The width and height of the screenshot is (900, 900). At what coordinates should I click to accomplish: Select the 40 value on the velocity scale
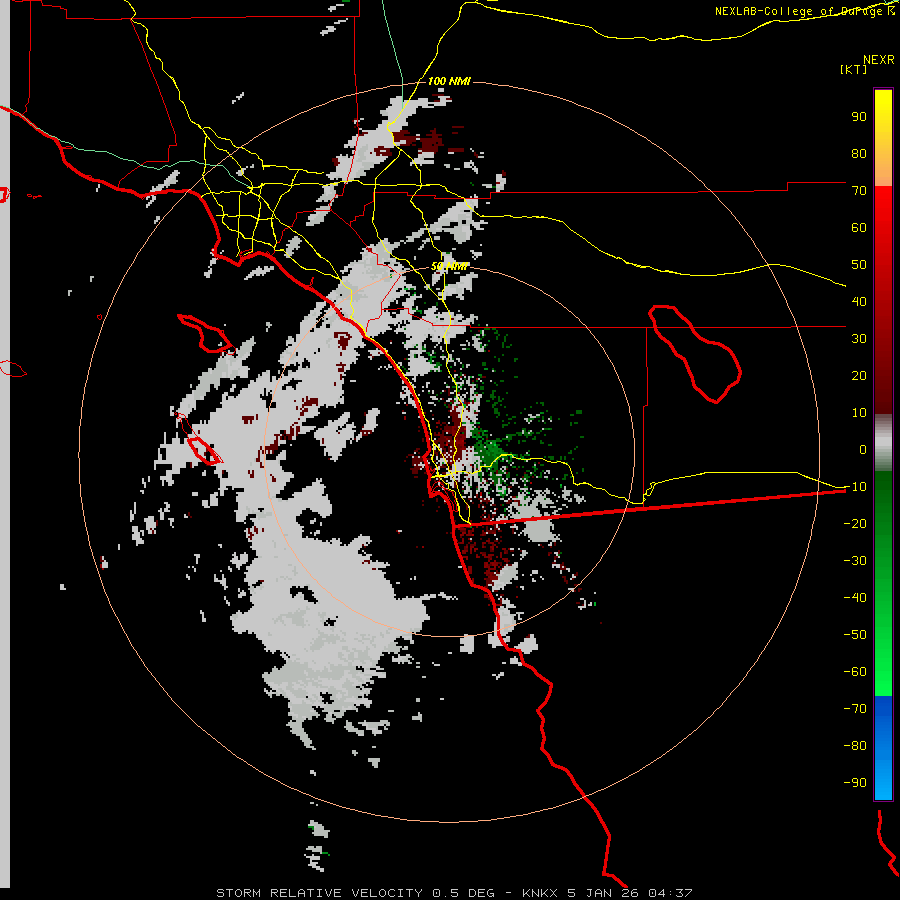(x=859, y=301)
